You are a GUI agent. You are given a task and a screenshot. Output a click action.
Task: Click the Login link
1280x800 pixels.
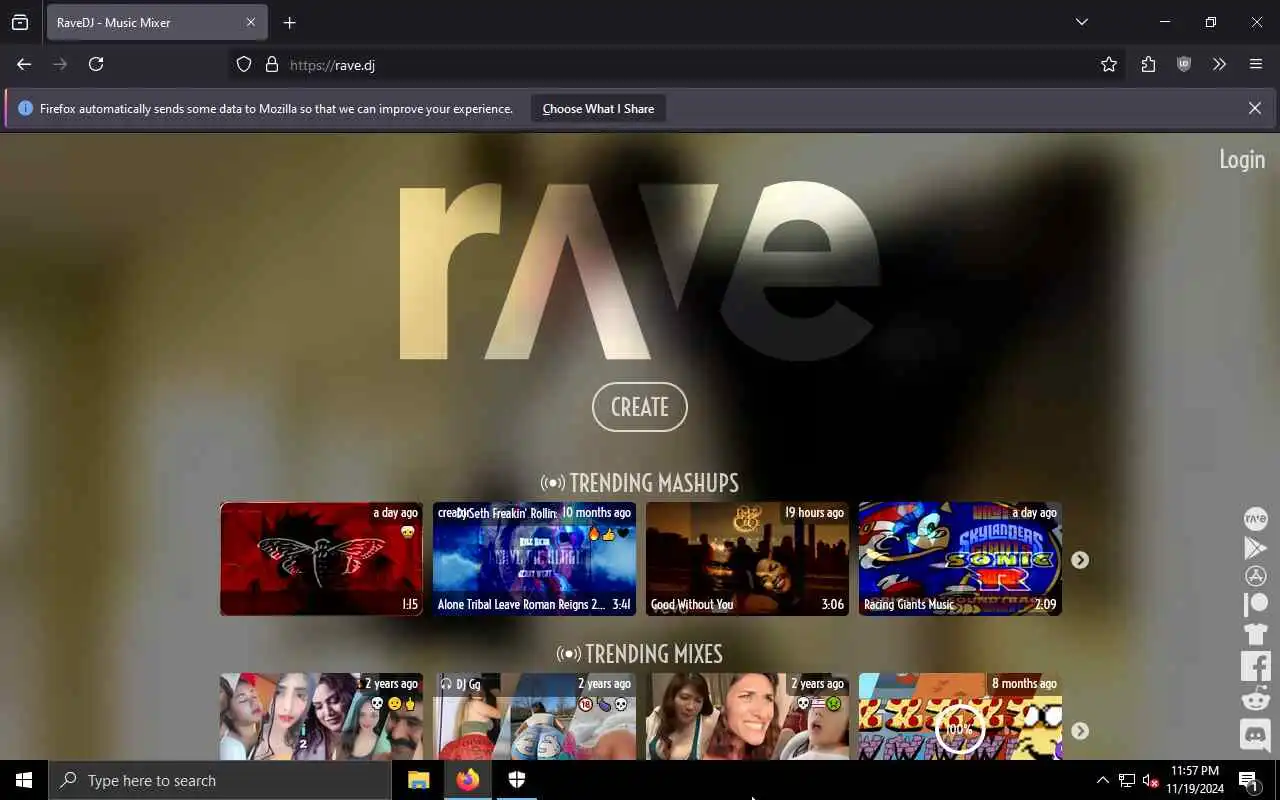1242,159
